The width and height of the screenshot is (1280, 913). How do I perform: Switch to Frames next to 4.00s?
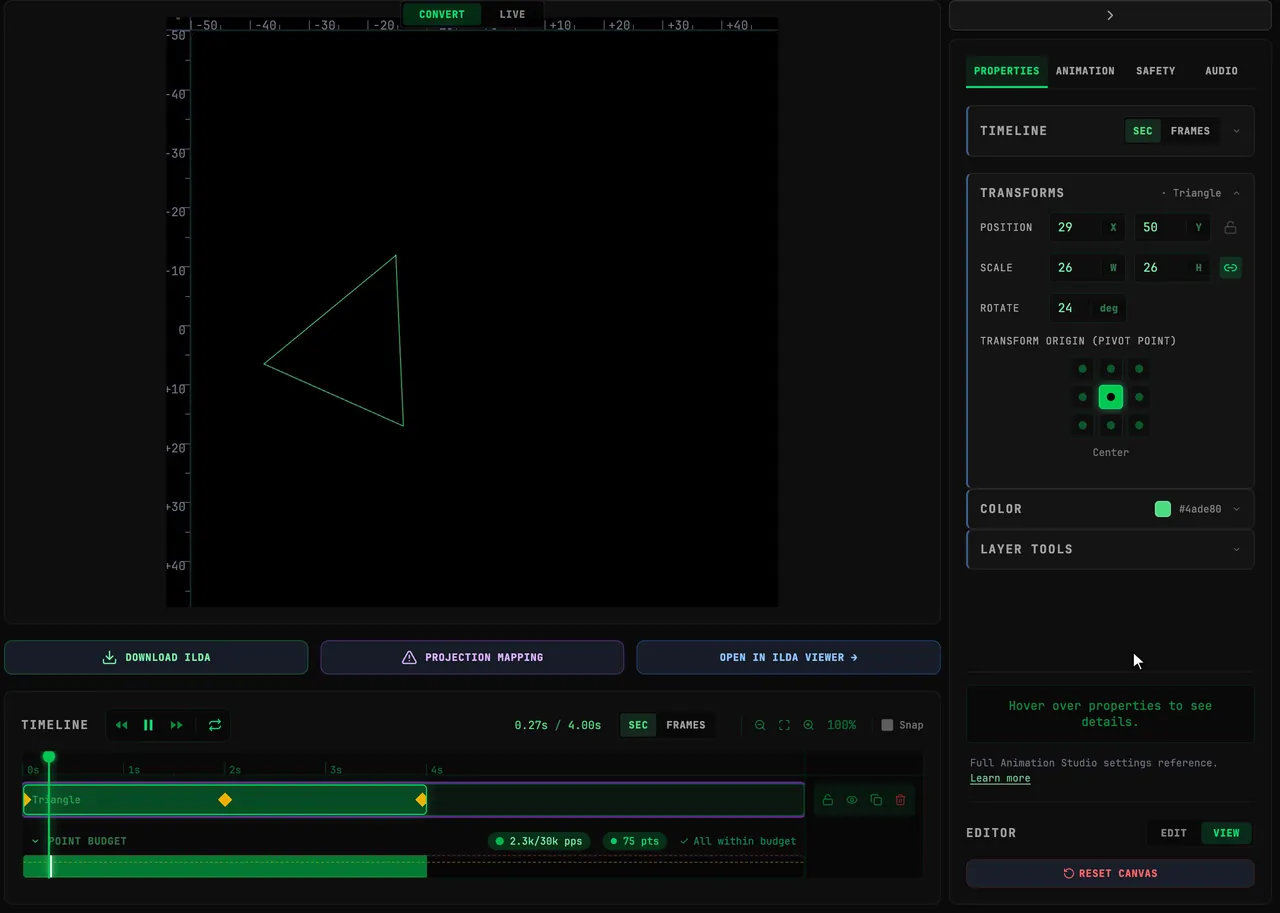686,725
